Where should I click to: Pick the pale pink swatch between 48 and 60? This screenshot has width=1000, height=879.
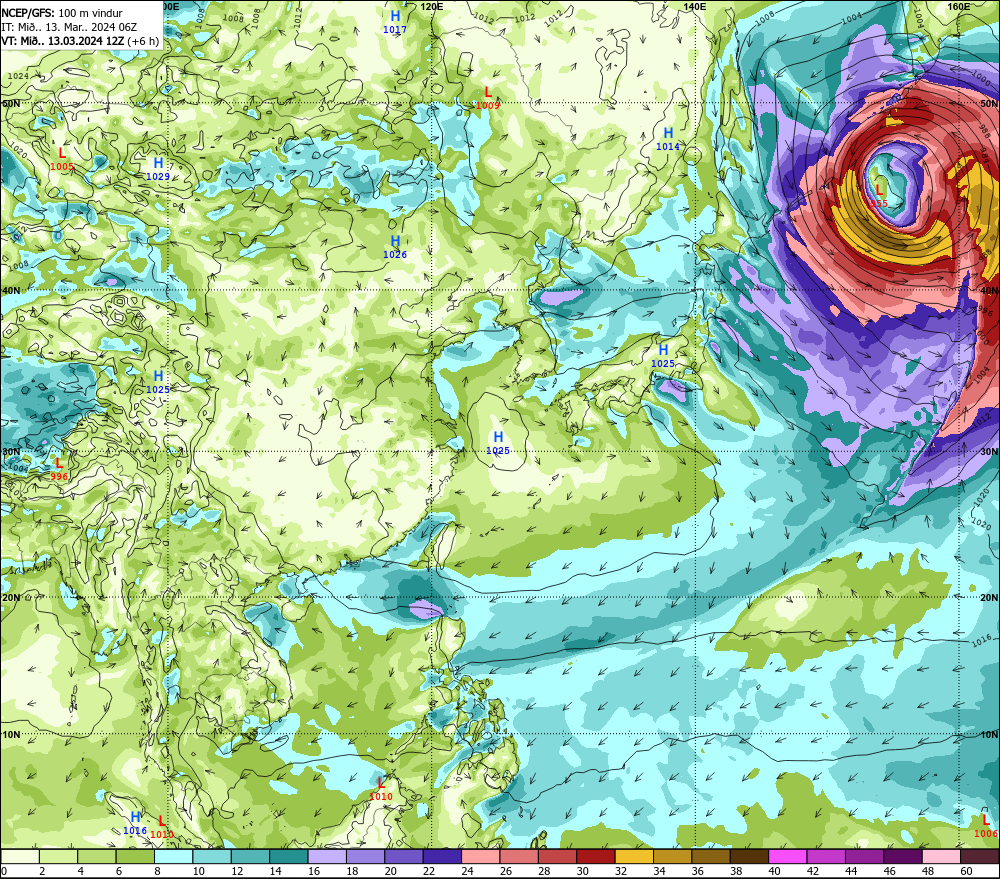click(x=941, y=856)
